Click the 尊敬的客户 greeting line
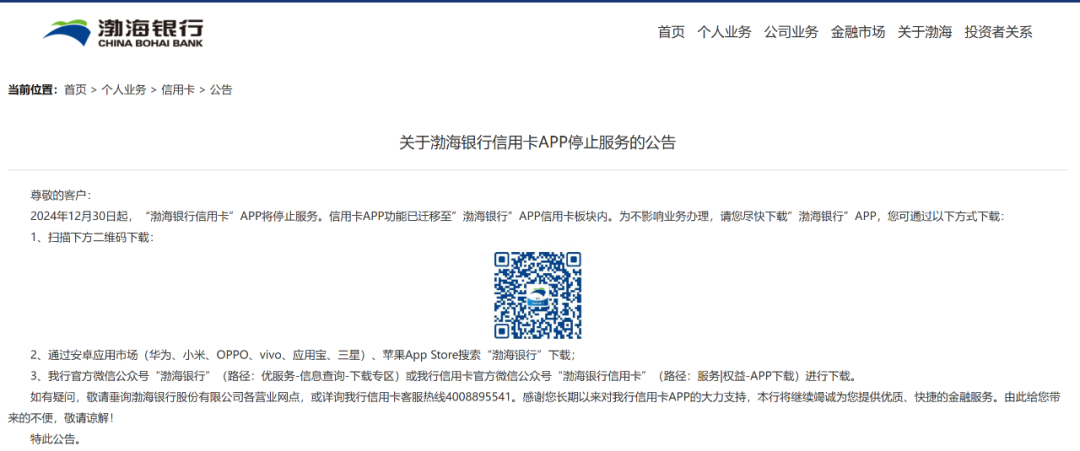The height and width of the screenshot is (451, 1080). point(61,196)
